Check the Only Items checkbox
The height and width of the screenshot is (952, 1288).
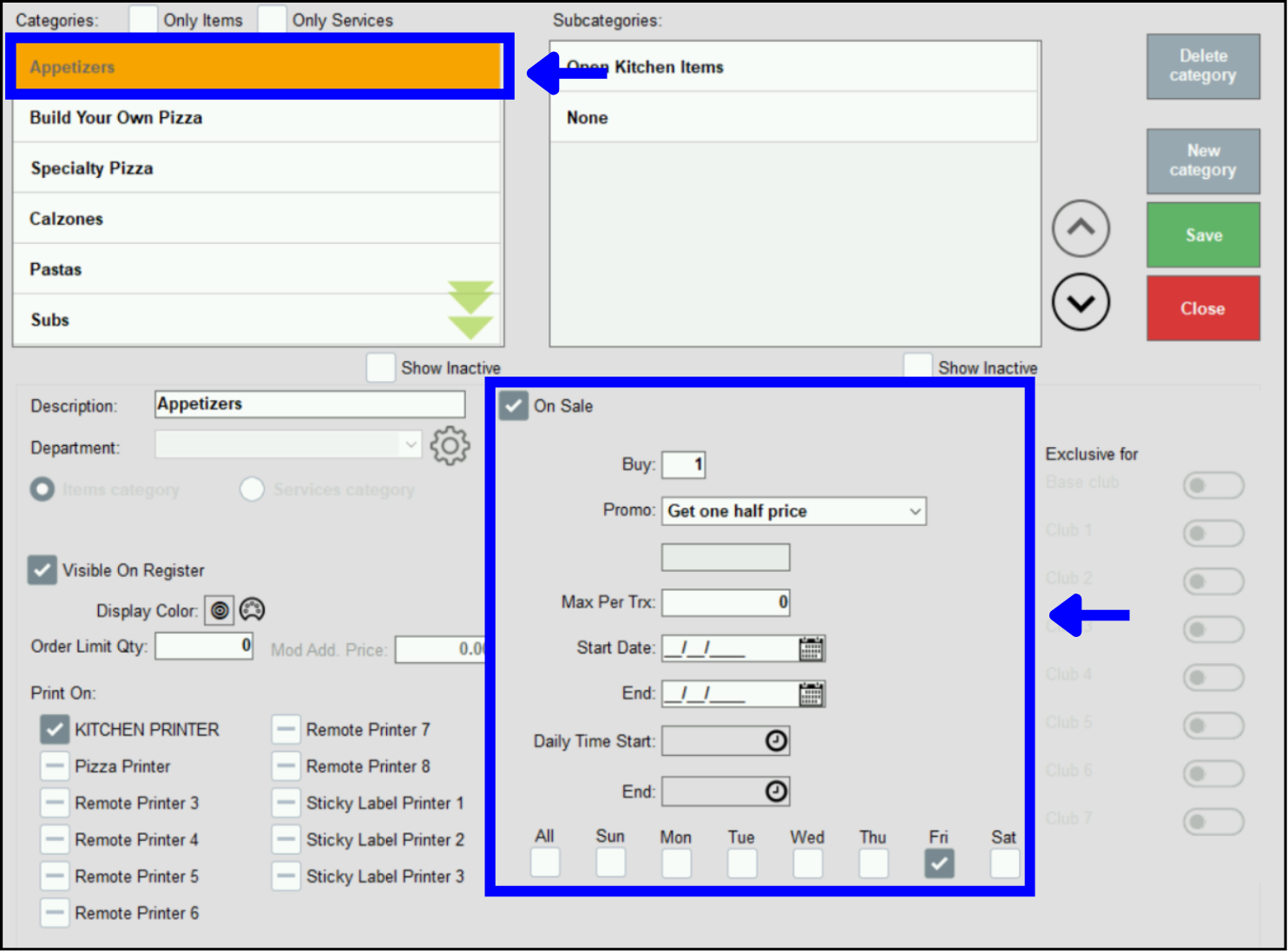point(143,19)
